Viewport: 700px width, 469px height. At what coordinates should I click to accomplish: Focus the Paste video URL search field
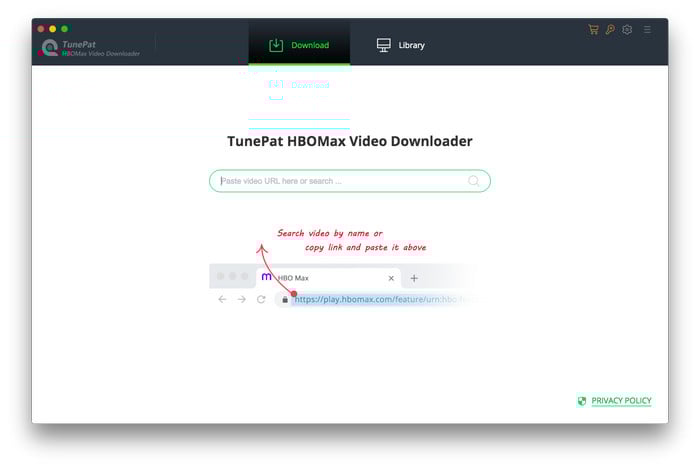(x=350, y=181)
